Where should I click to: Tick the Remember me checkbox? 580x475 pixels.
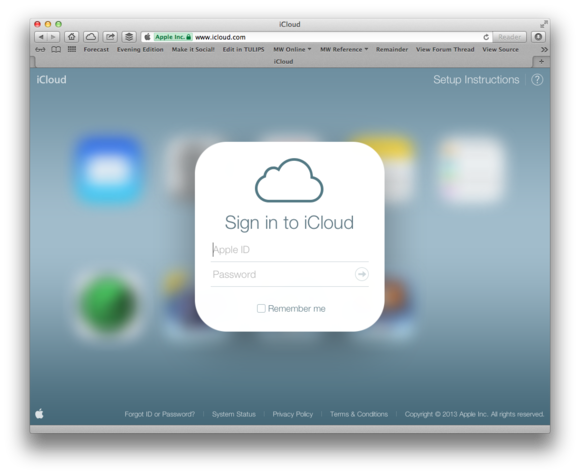pos(261,309)
